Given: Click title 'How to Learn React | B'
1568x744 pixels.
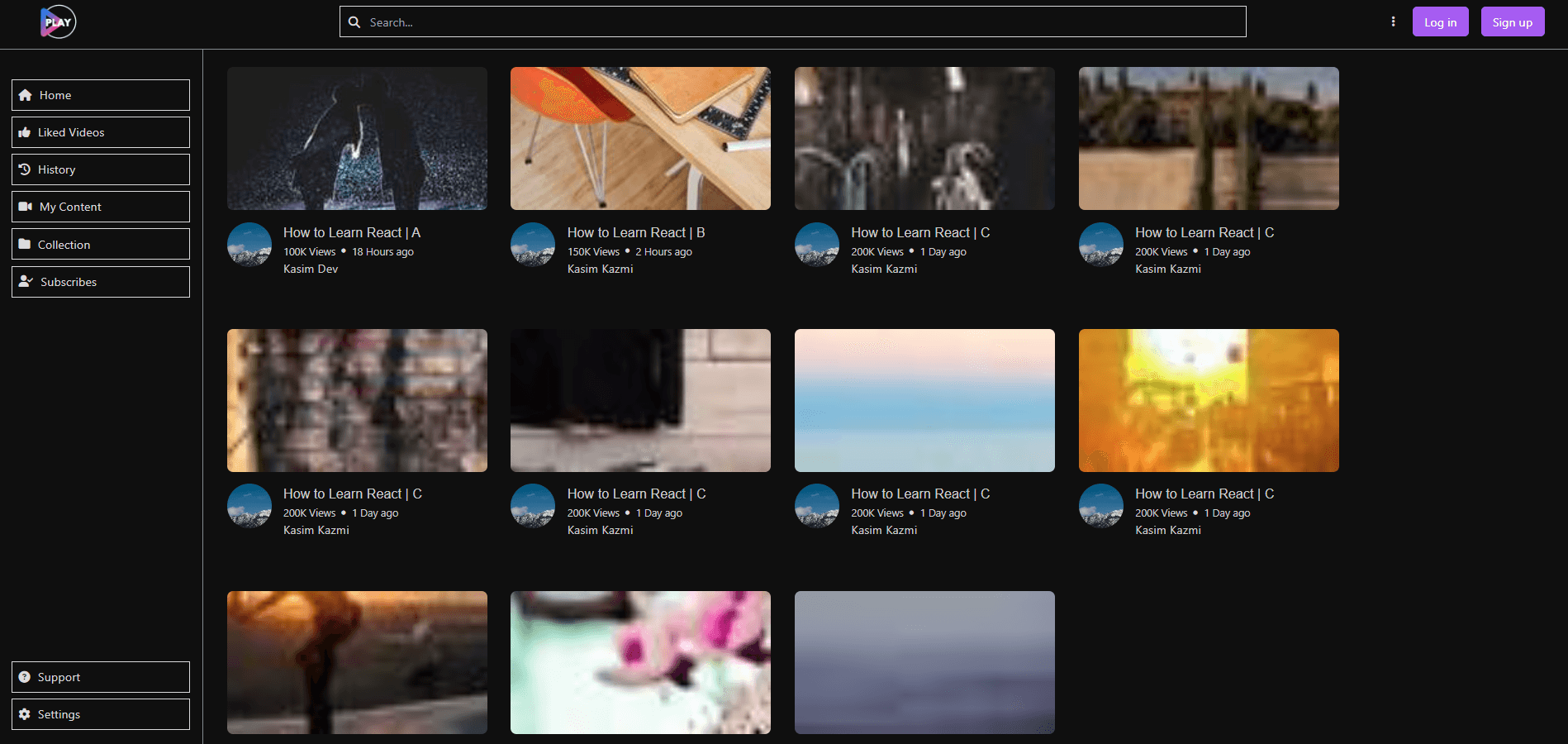Looking at the screenshot, I should tap(636, 233).
